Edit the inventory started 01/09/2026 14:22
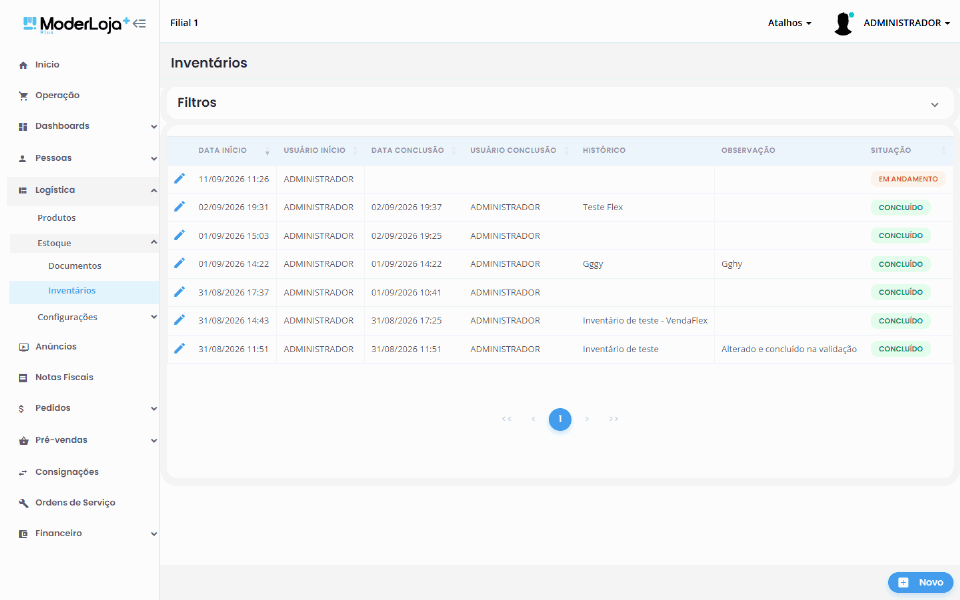This screenshot has height=600, width=960. [x=179, y=263]
